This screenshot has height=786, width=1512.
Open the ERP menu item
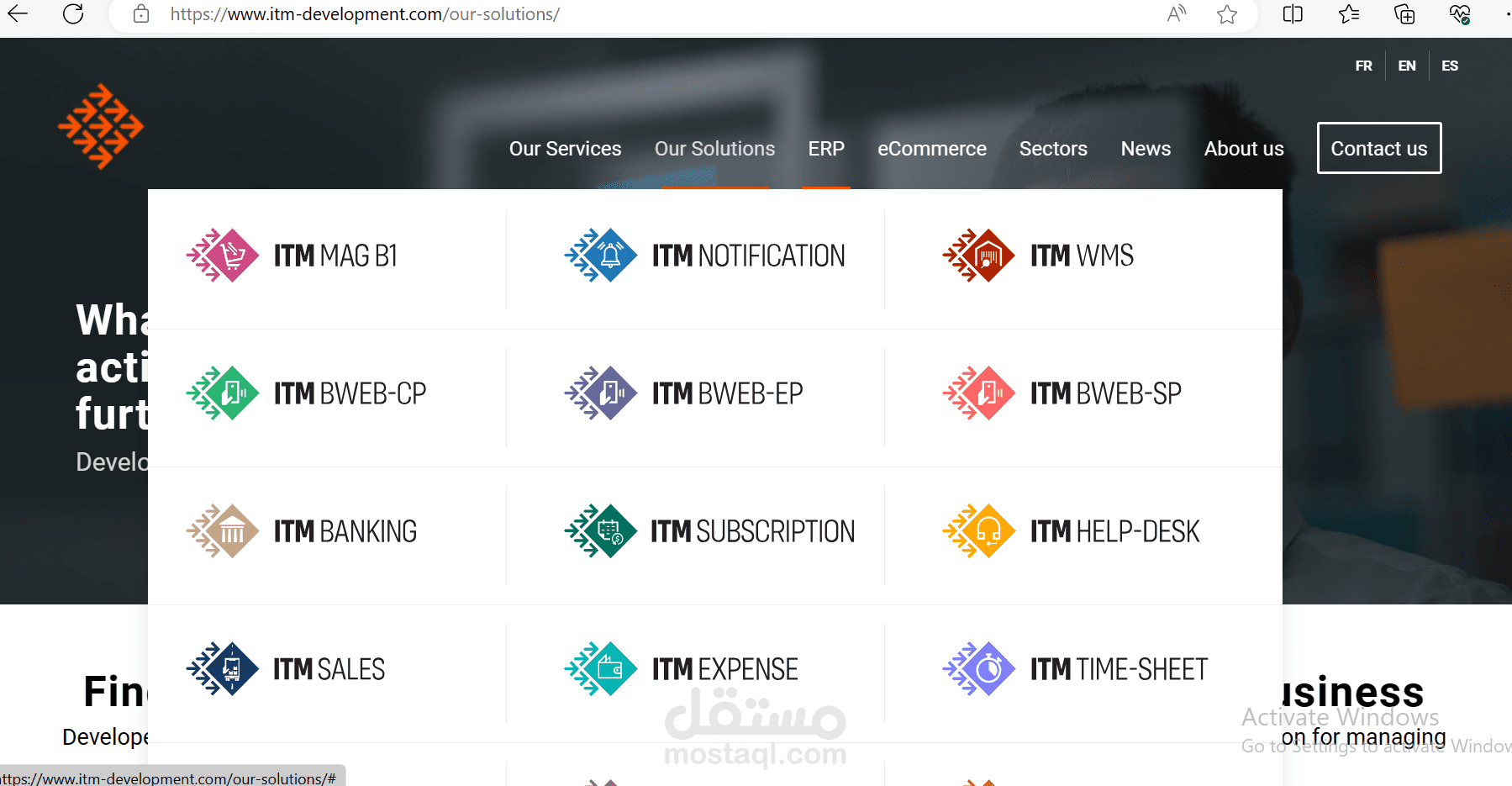[826, 149]
